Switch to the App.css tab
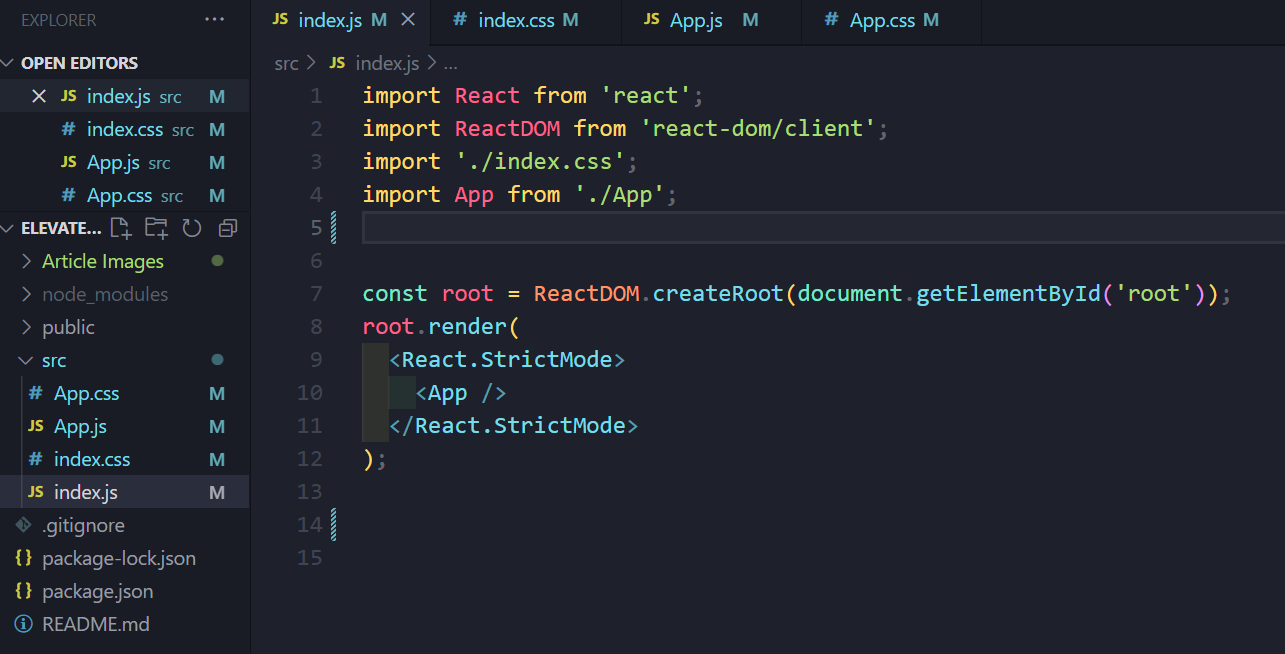 (x=881, y=20)
